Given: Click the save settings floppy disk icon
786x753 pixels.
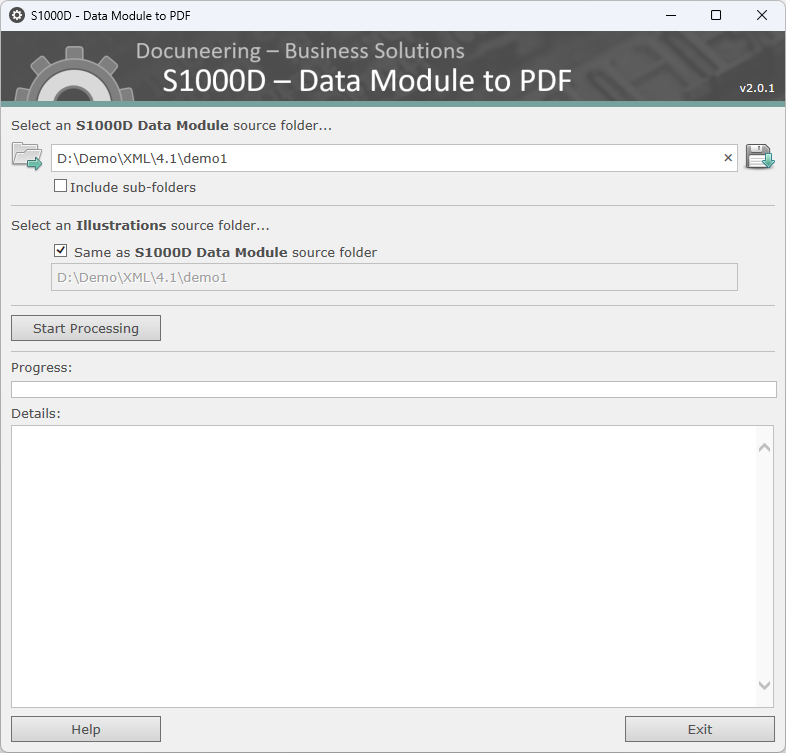Looking at the screenshot, I should tap(759, 156).
